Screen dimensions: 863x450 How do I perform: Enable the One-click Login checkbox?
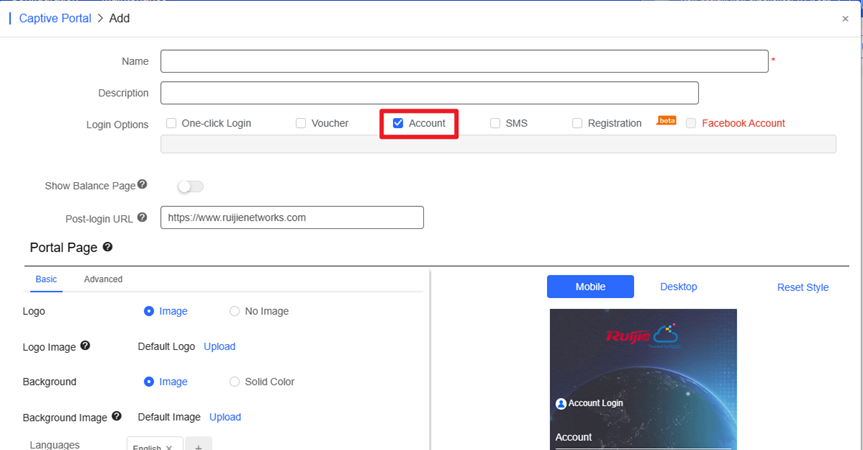tap(171, 123)
